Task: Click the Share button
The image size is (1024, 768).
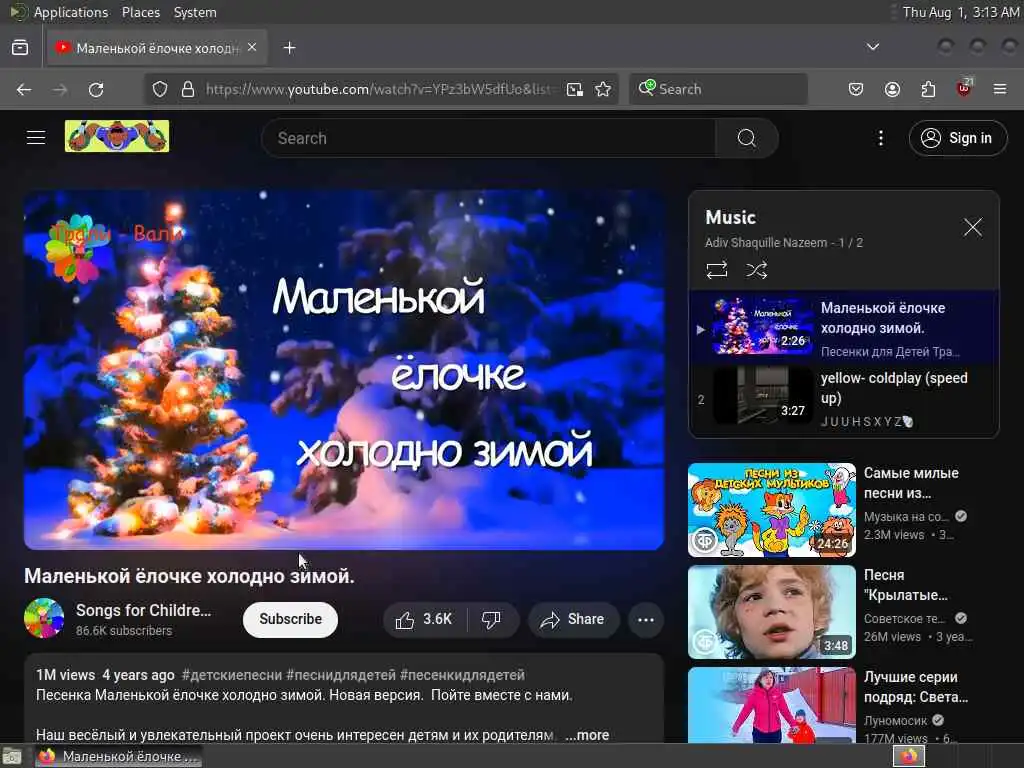Action: pyautogui.click(x=573, y=619)
